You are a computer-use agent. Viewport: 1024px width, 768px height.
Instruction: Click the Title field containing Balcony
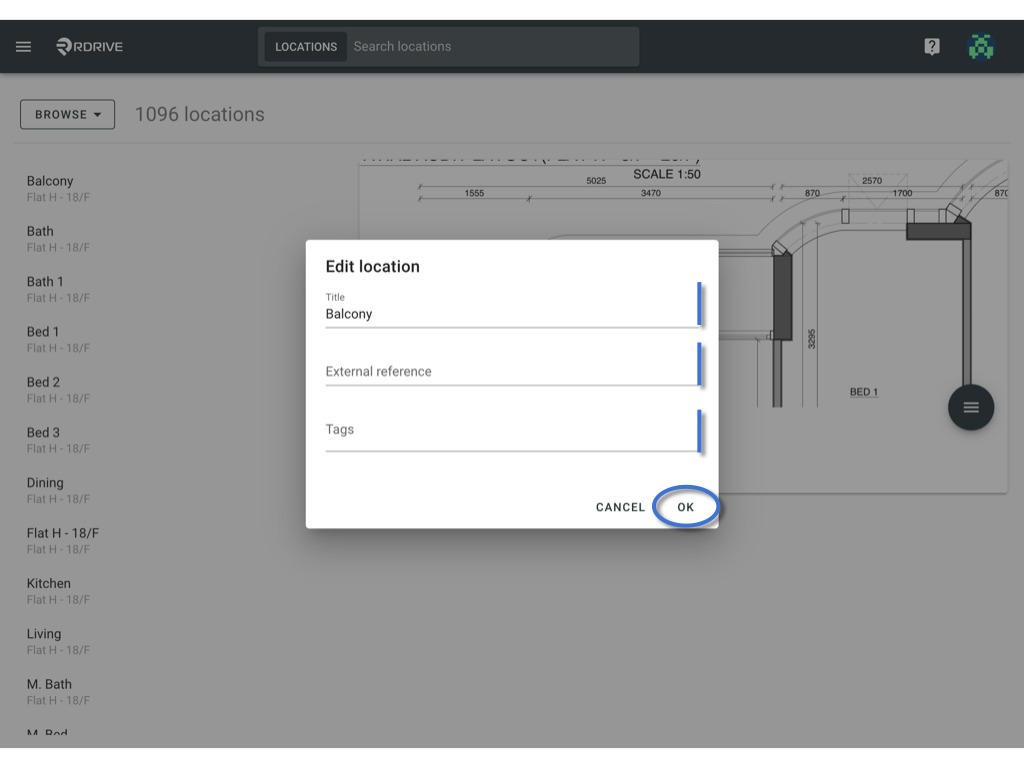(x=512, y=308)
